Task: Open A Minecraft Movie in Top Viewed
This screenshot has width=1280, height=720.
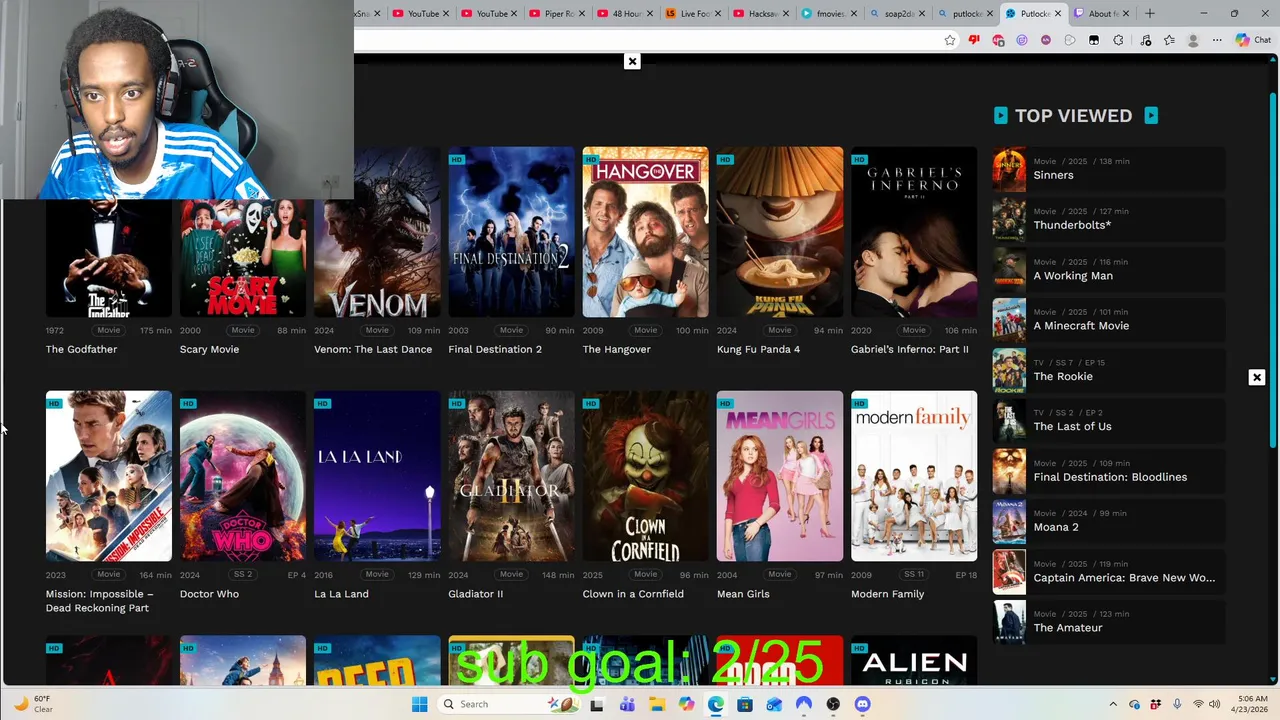Action: tap(1108, 320)
